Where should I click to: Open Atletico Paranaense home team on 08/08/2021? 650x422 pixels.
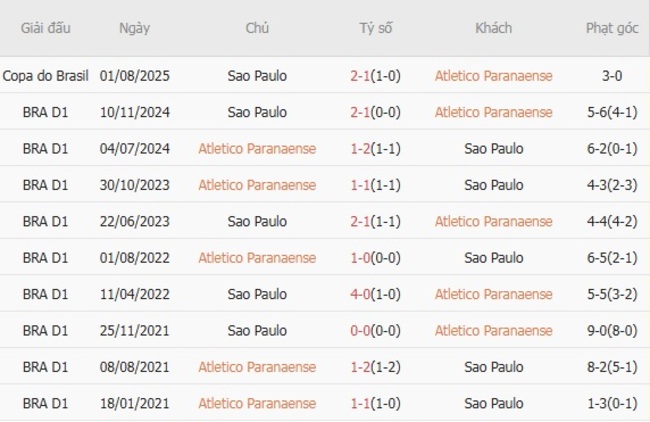[x=257, y=367]
